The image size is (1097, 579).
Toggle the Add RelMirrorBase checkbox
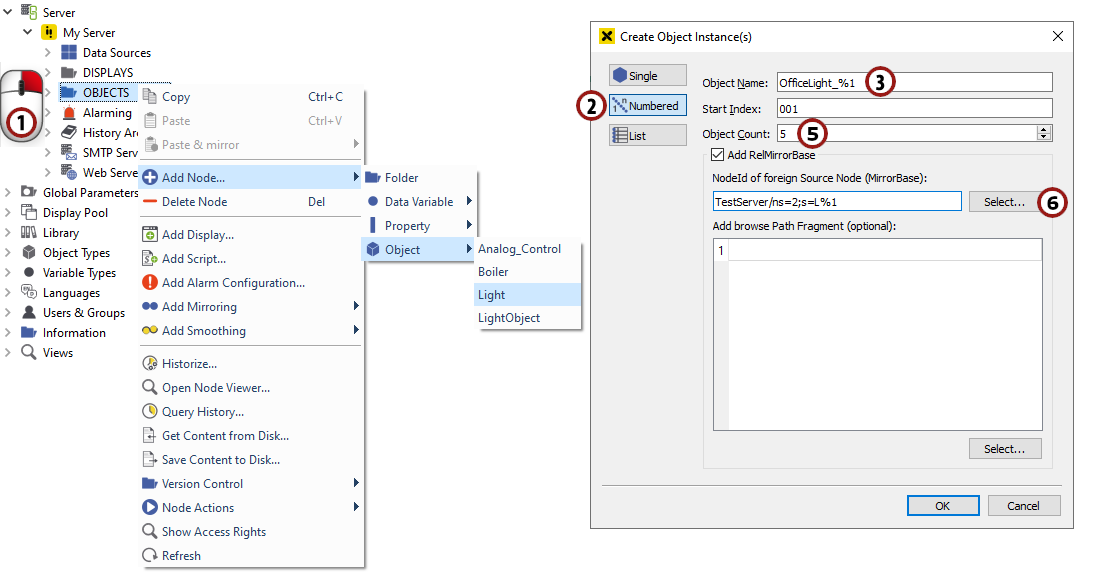click(x=717, y=154)
